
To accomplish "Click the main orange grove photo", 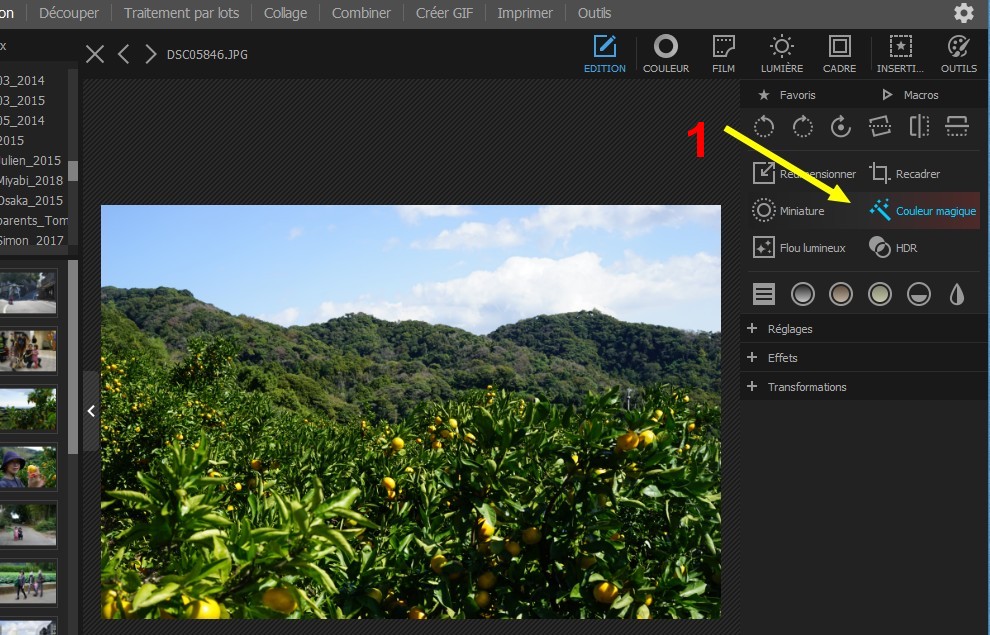I will coord(410,412).
